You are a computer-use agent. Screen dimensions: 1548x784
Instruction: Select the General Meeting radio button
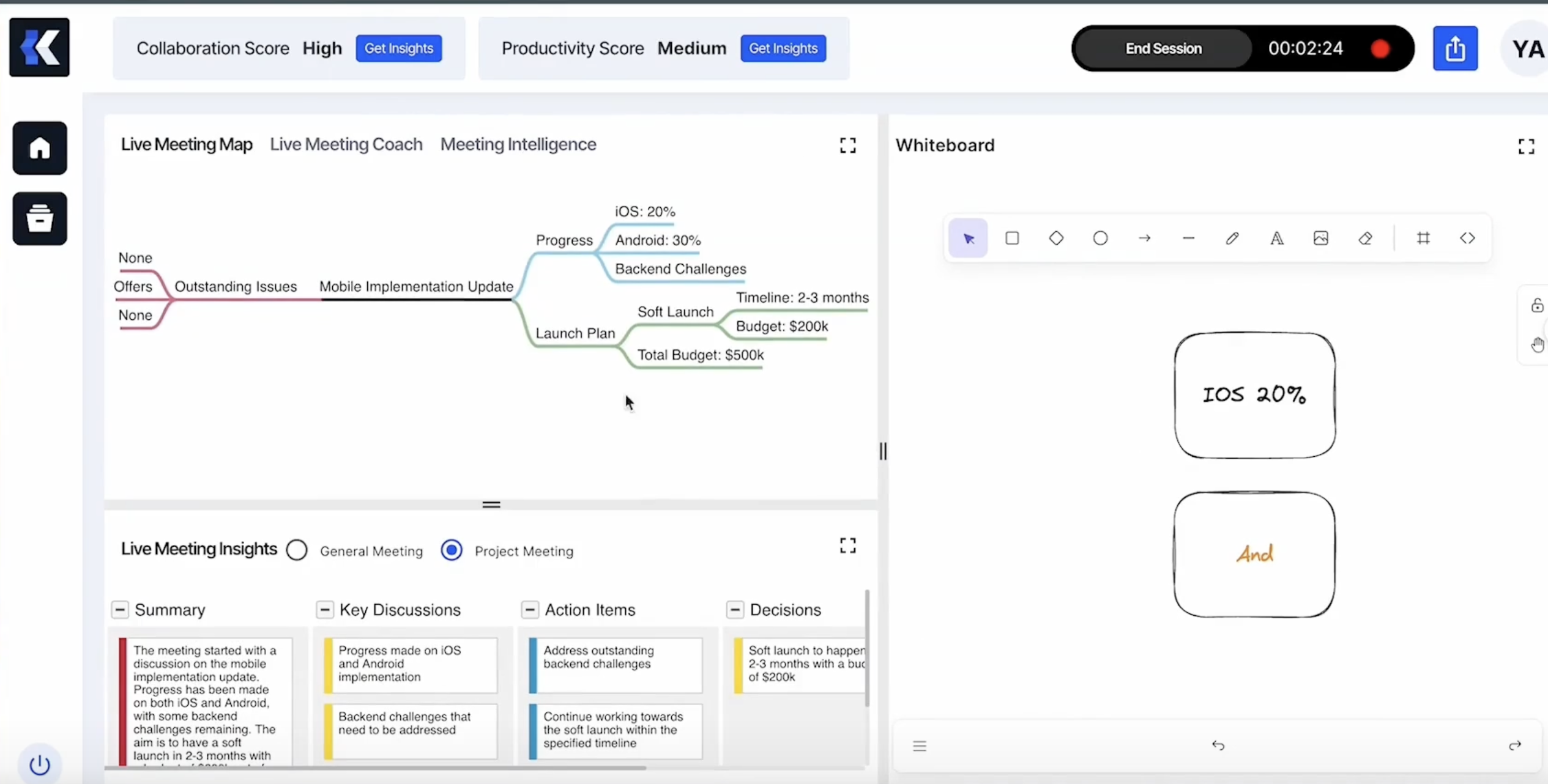point(297,550)
